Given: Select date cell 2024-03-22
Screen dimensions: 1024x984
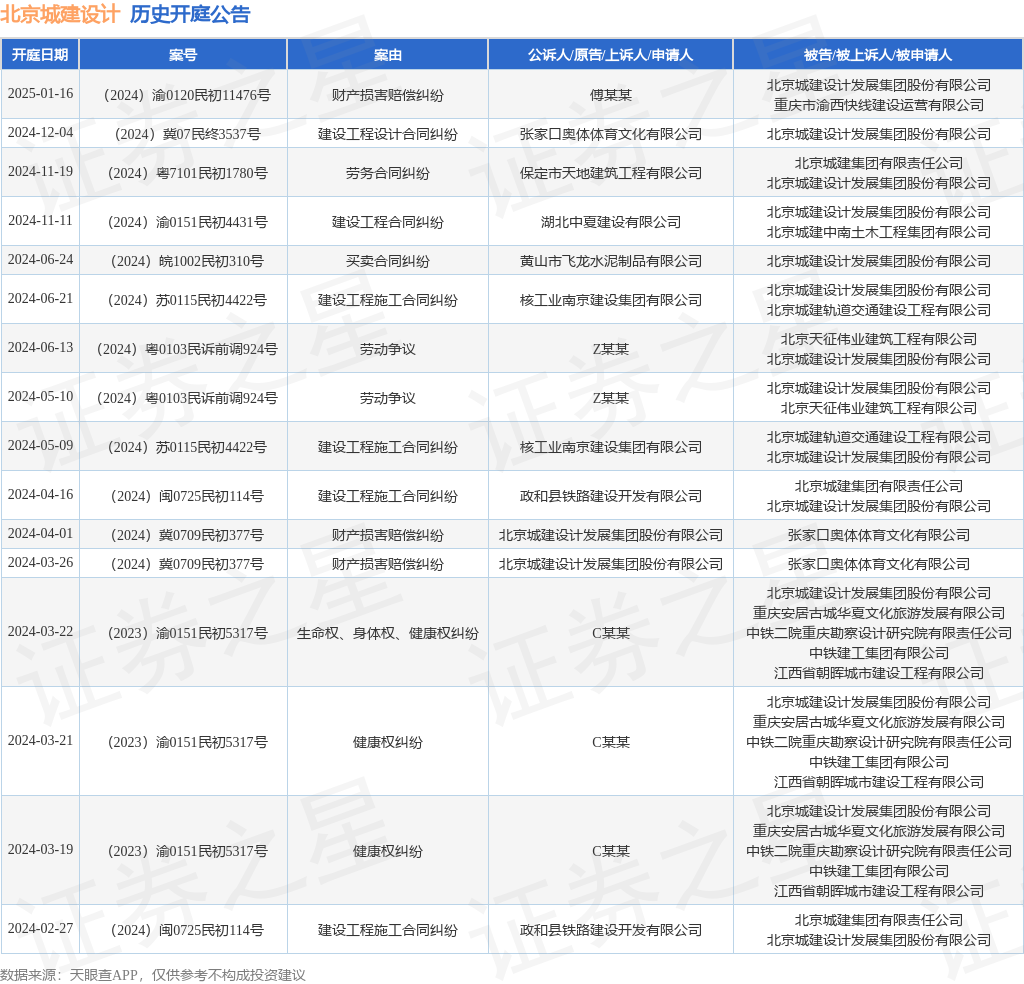Looking at the screenshot, I should [x=40, y=632].
